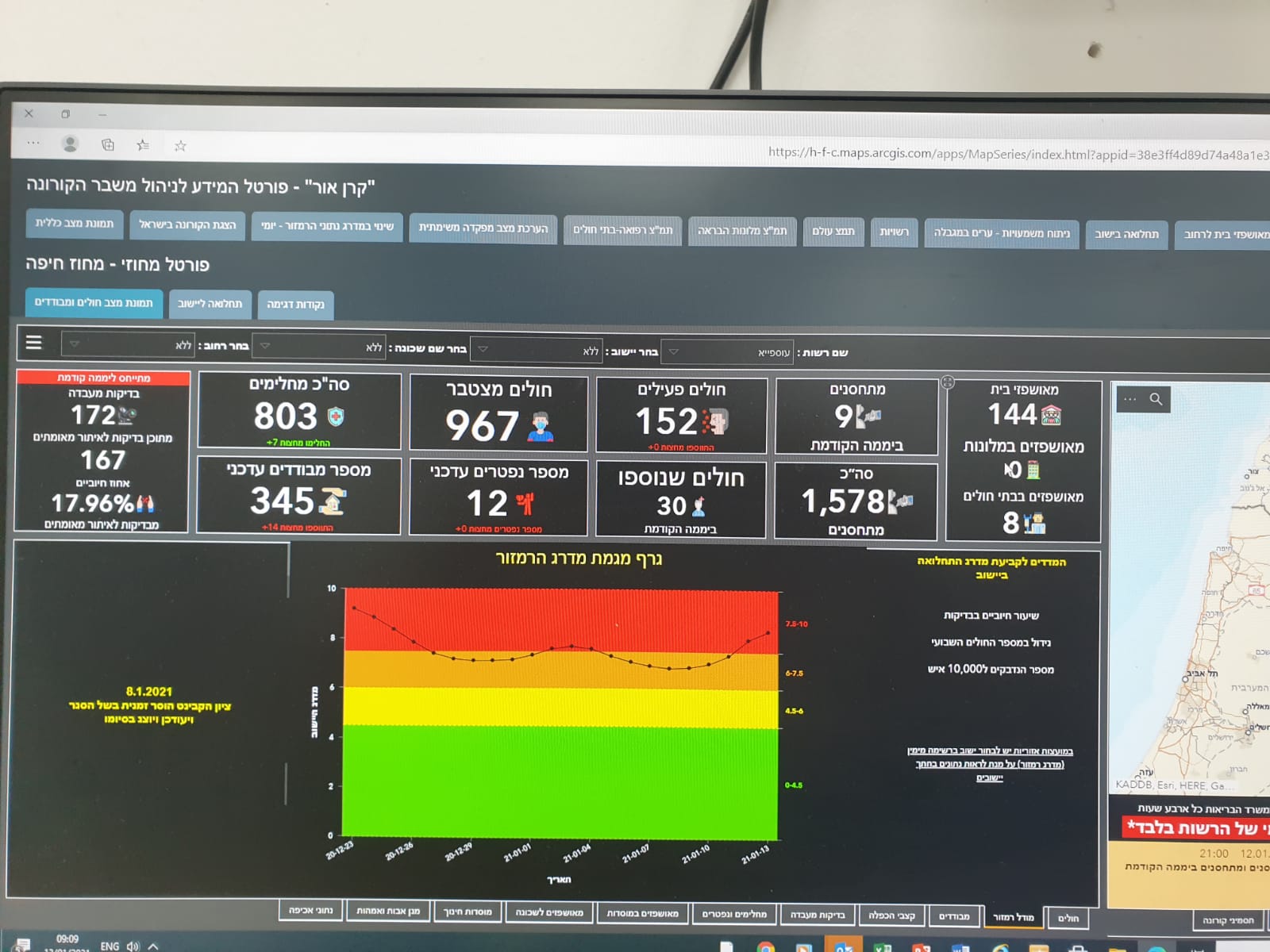
Task: Open Chrome from the taskbar
Action: [765, 947]
